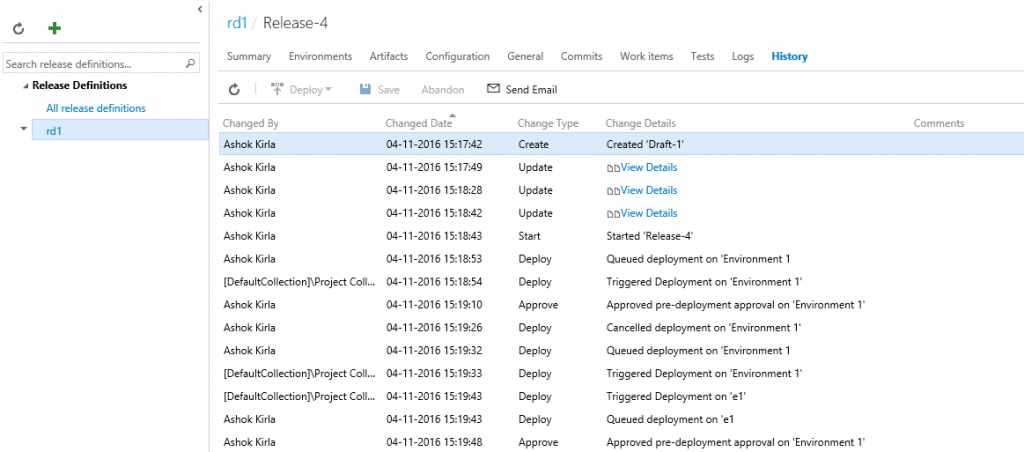
Task: Click Release-4 title in header
Action: point(296,24)
